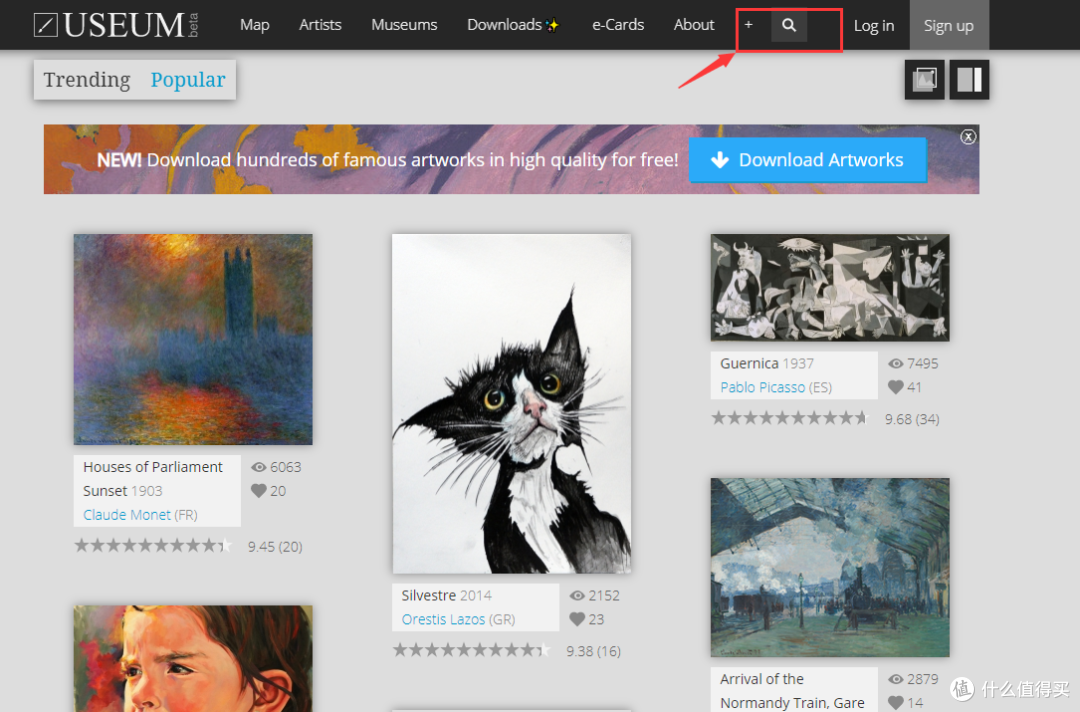The height and width of the screenshot is (712, 1080).
Task: Open the USEUM logo home link
Action: click(x=116, y=25)
